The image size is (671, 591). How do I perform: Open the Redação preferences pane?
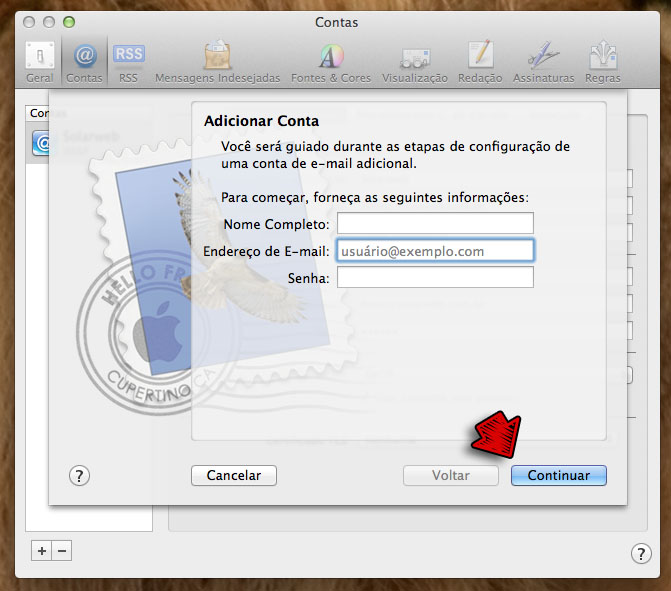click(x=480, y=62)
